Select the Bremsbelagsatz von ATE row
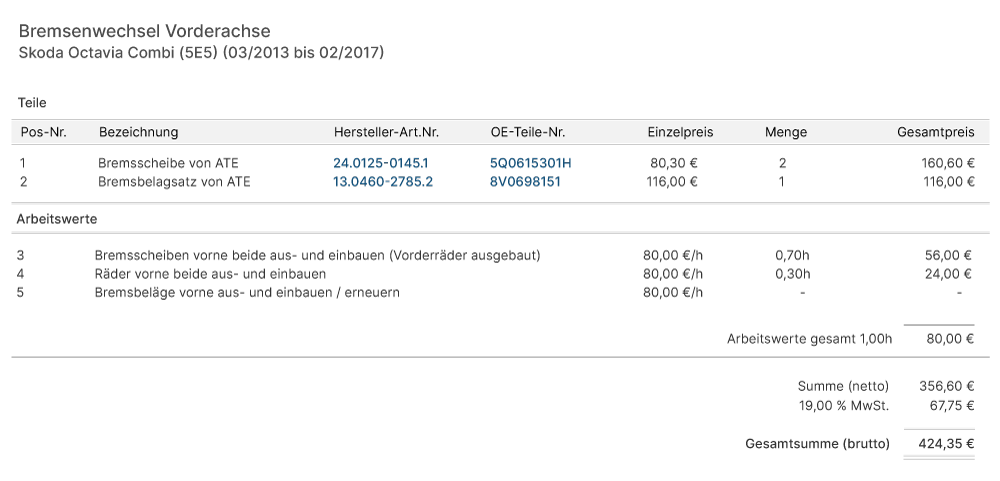Screen dimensions: 1000x481 click(x=500, y=182)
